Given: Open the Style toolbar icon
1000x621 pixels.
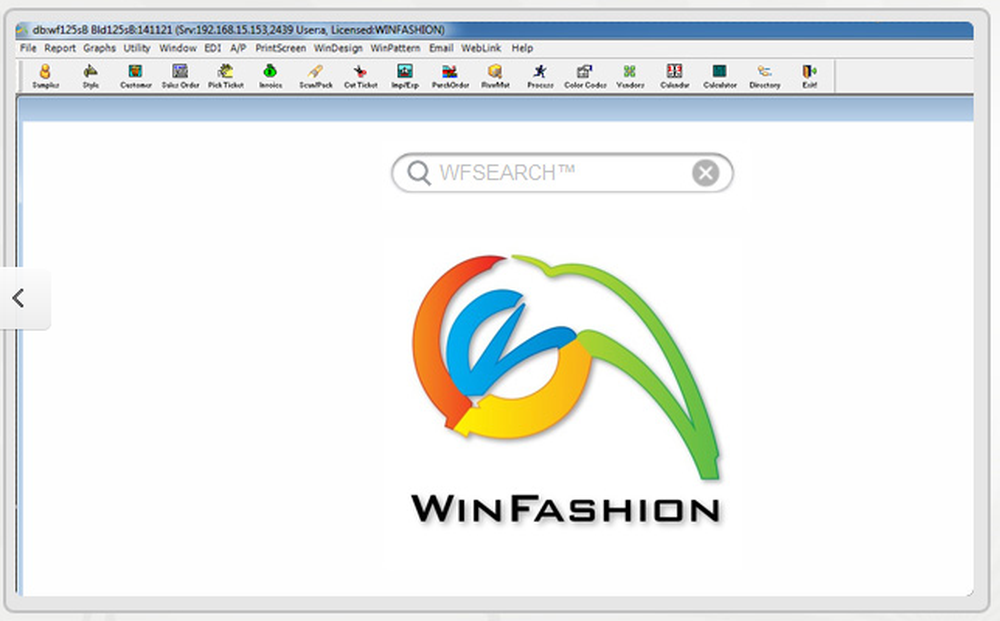Looking at the screenshot, I should 91,76.
